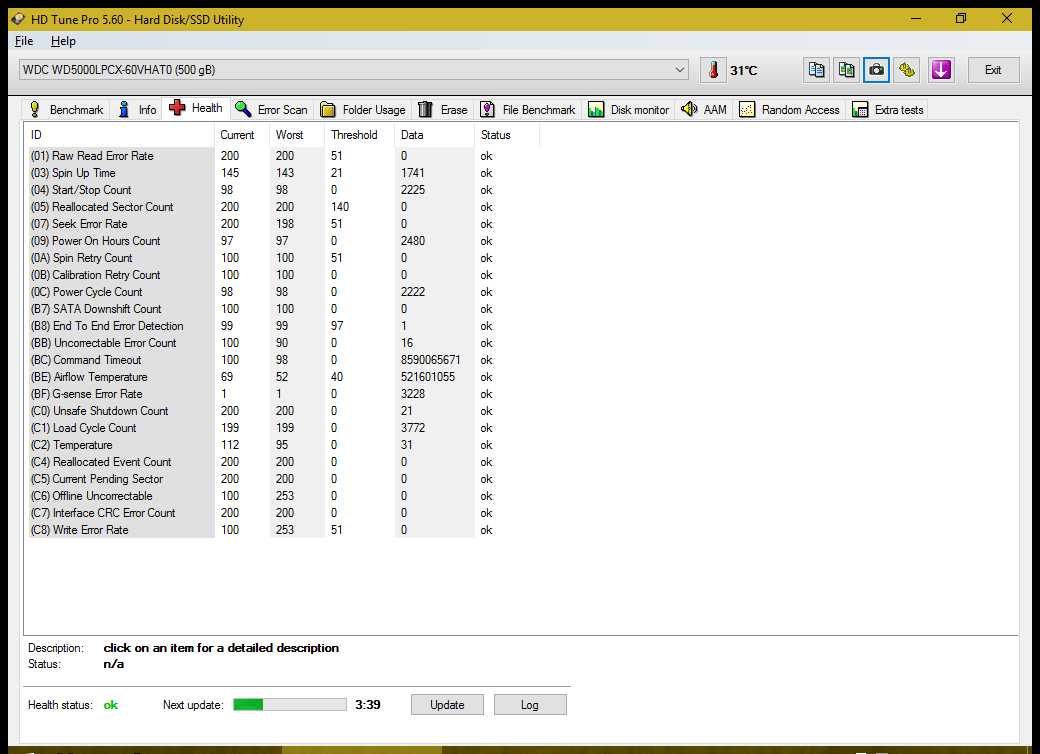Viewport: 1040px width, 754px height.
Task: Click the Threshold column header
Action: point(360,135)
